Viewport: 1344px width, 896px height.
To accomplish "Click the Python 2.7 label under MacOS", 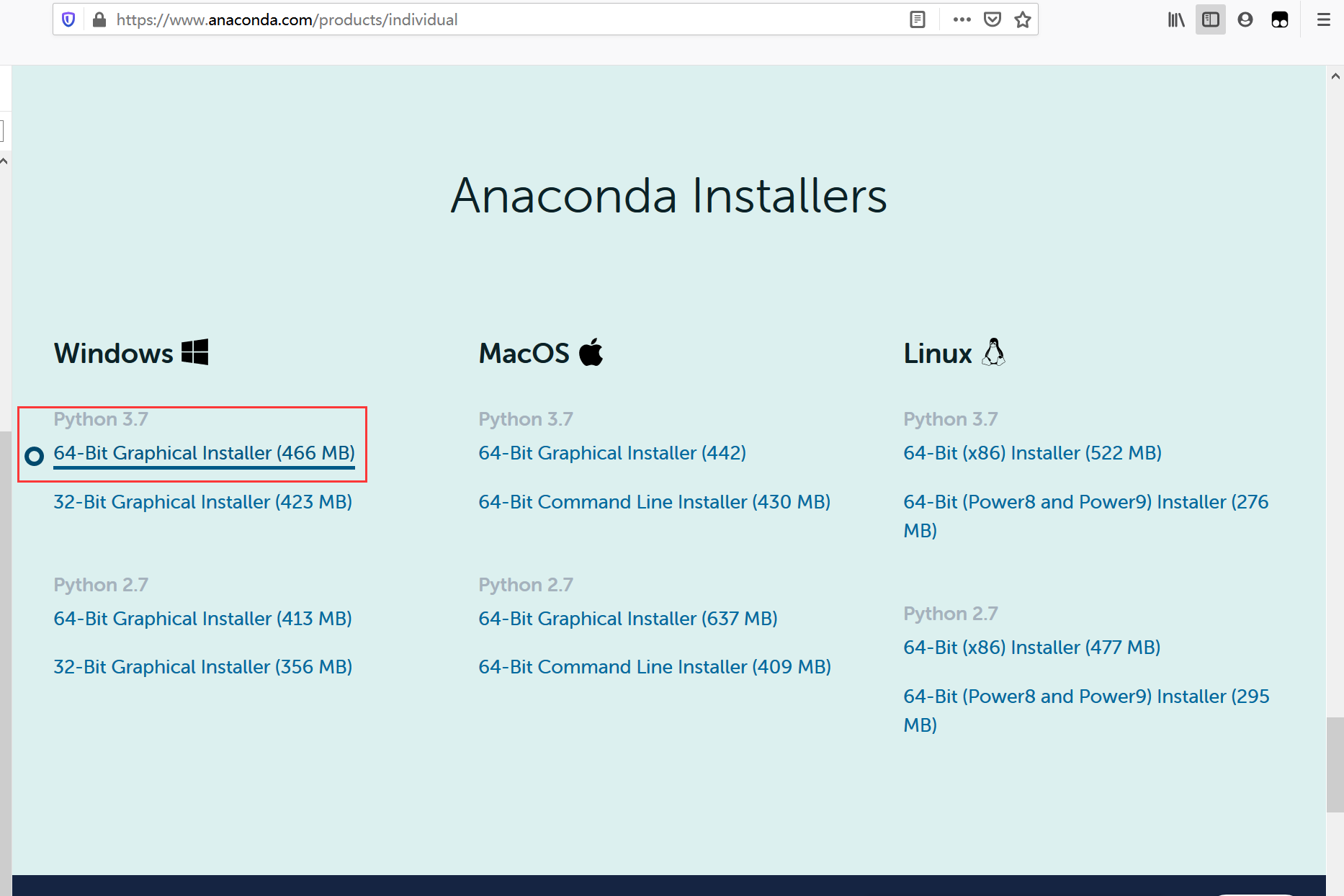I will (526, 585).
